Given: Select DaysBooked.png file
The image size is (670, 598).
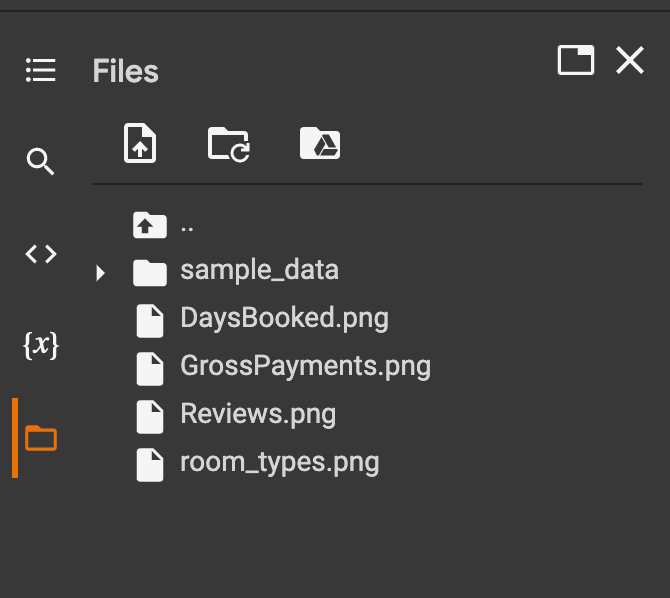Looking at the screenshot, I should [284, 318].
